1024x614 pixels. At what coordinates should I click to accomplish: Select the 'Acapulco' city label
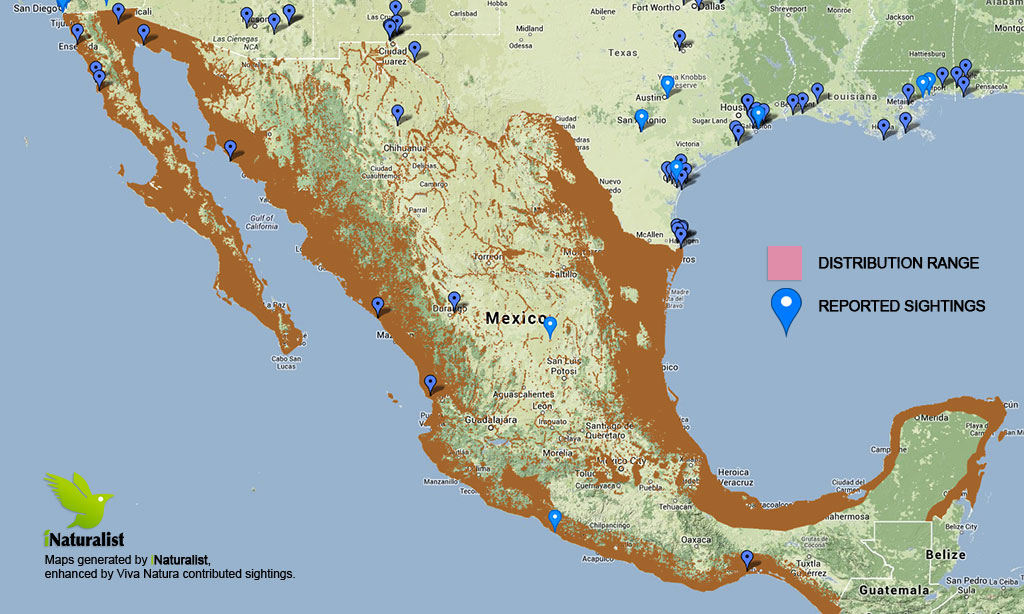(x=598, y=558)
